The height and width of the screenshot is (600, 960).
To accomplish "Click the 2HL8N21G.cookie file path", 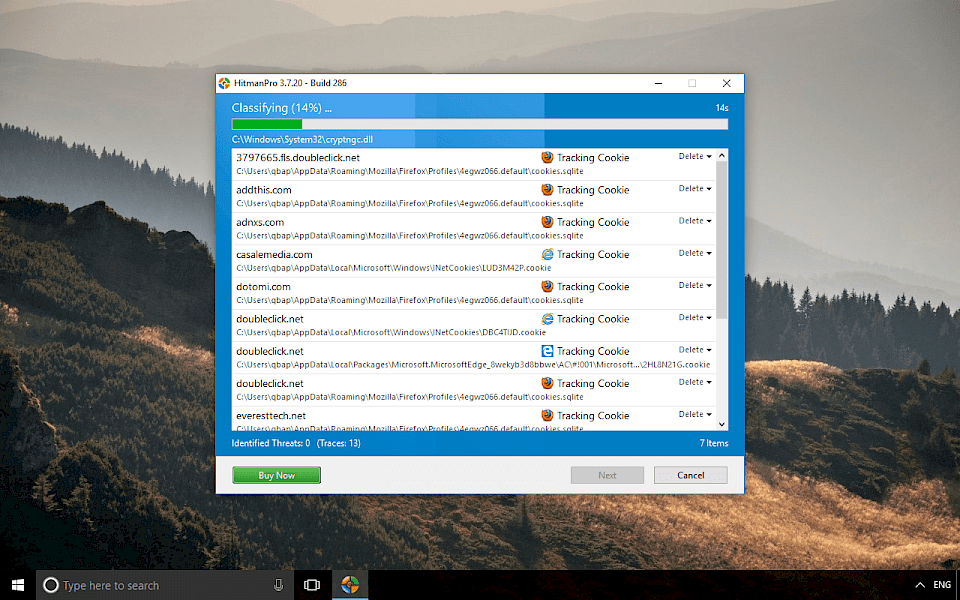I will pyautogui.click(x=473, y=364).
